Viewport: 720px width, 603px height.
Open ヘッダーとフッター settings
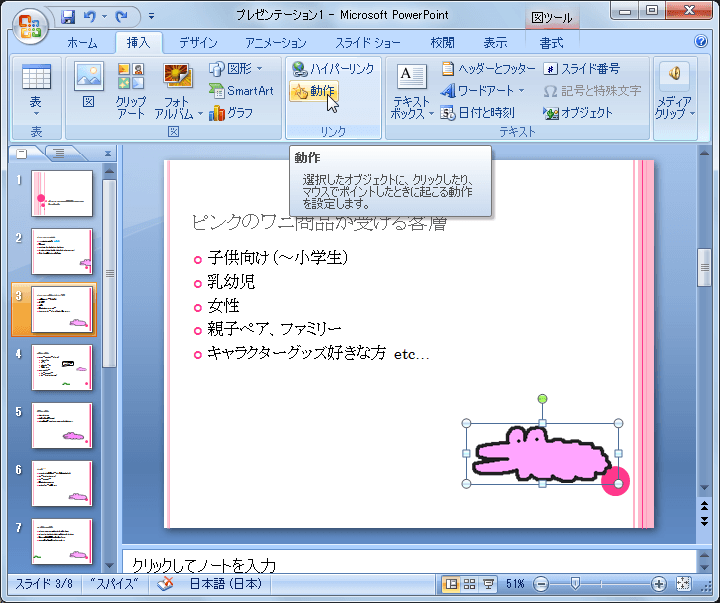489,68
